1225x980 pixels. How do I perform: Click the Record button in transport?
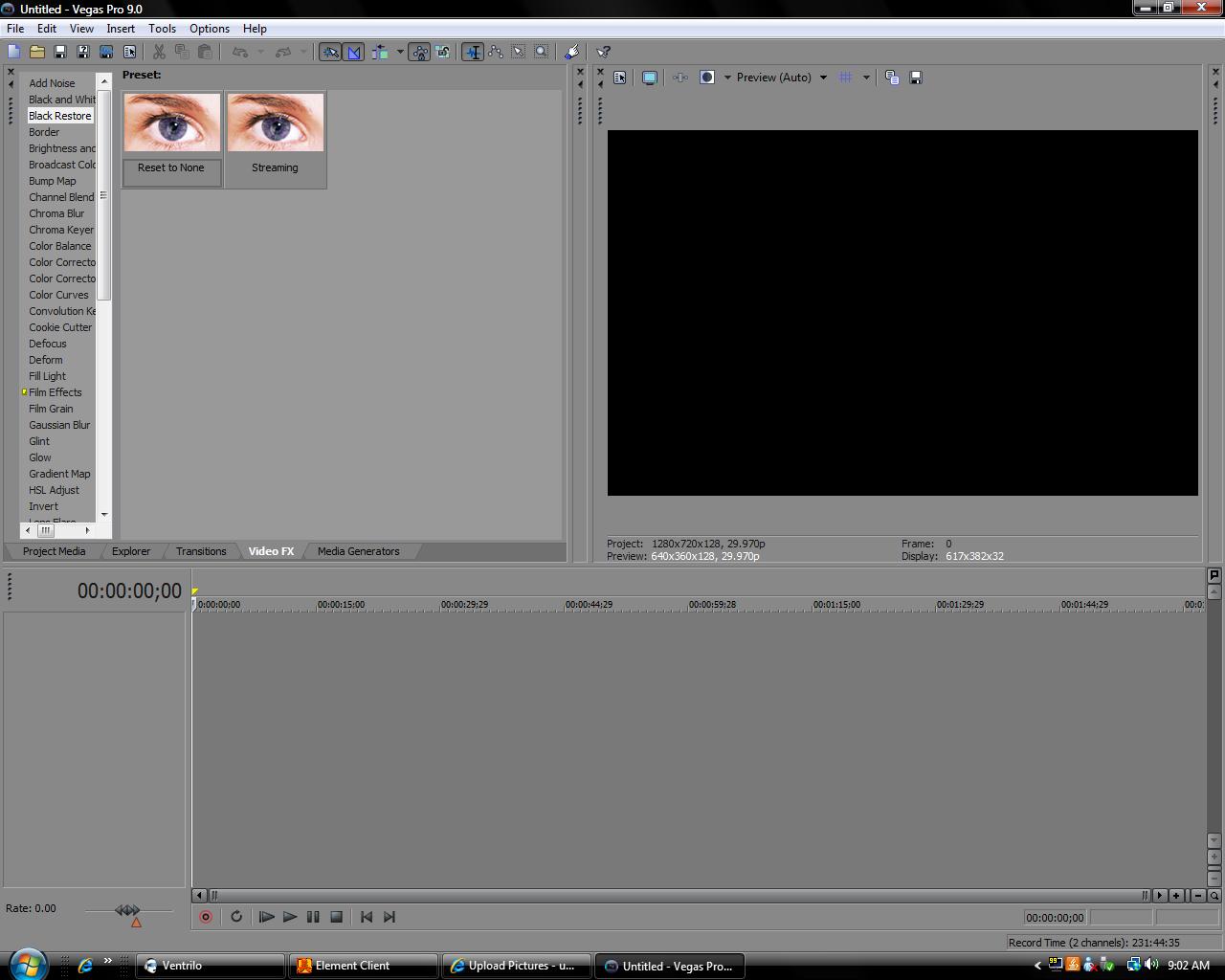click(205, 917)
